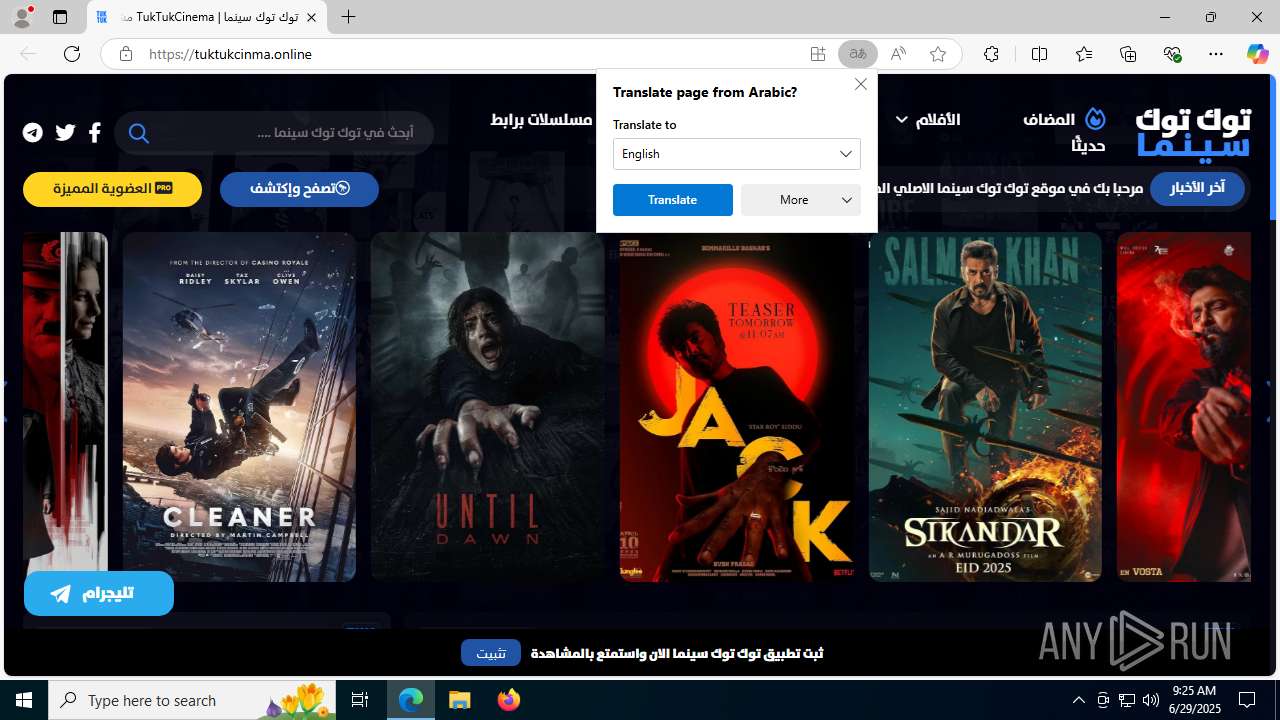
Task: Open the Until Dawn movie poster
Action: click(487, 407)
